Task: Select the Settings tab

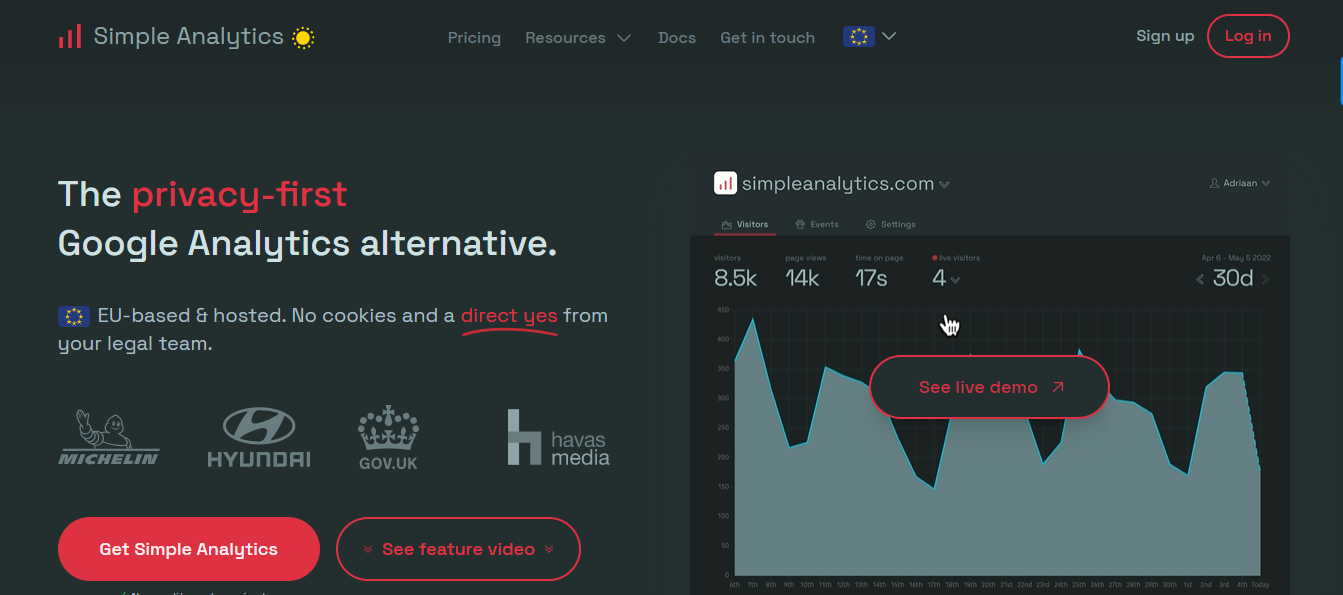Action: click(891, 224)
